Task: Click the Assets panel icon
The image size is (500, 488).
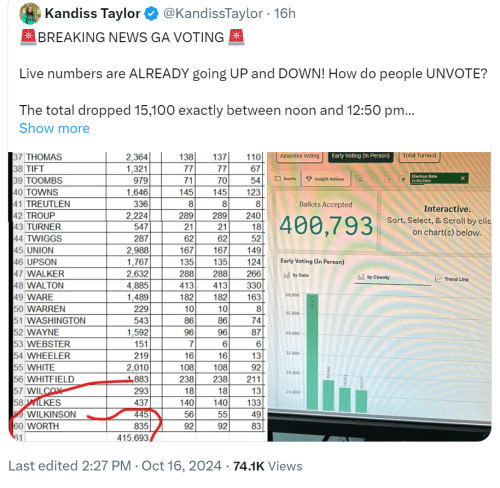Action: pos(278,179)
